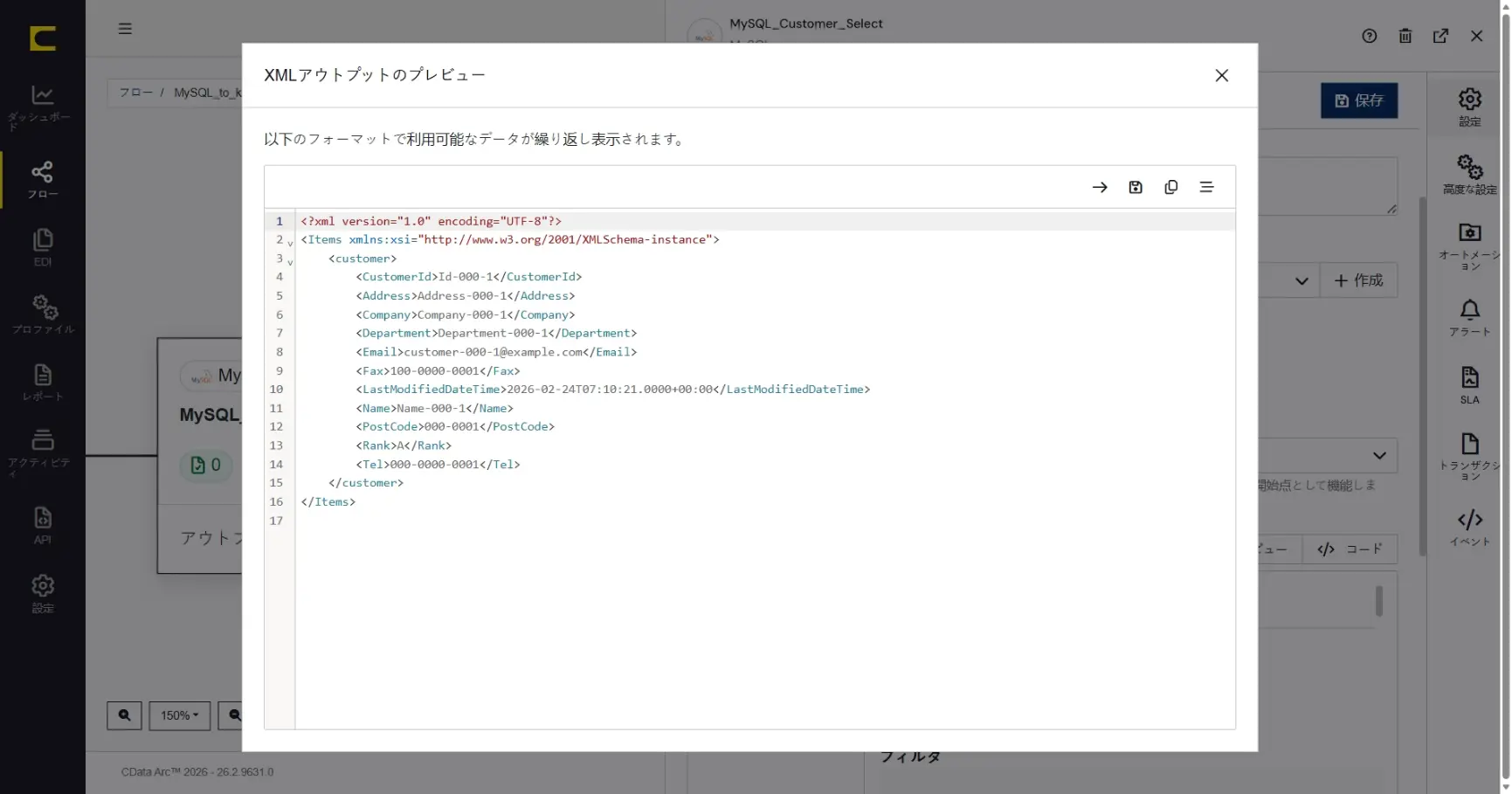This screenshot has width=1512, height=794.
Task: Open the Events (イベント) tab
Action: (1469, 528)
